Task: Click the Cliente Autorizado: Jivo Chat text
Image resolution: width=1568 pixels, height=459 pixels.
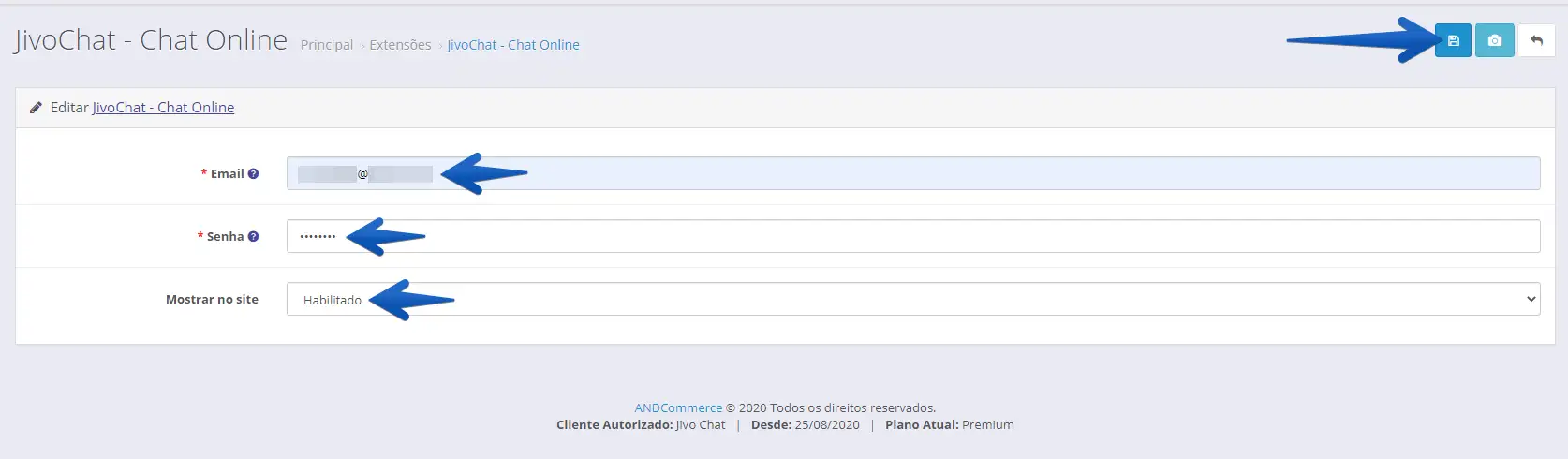Action: click(641, 424)
